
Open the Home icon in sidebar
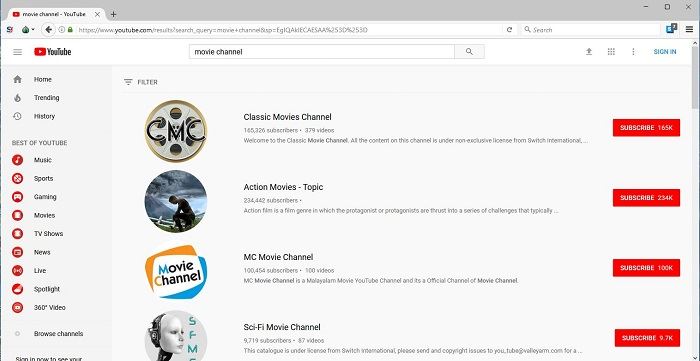pyautogui.click(x=17, y=79)
